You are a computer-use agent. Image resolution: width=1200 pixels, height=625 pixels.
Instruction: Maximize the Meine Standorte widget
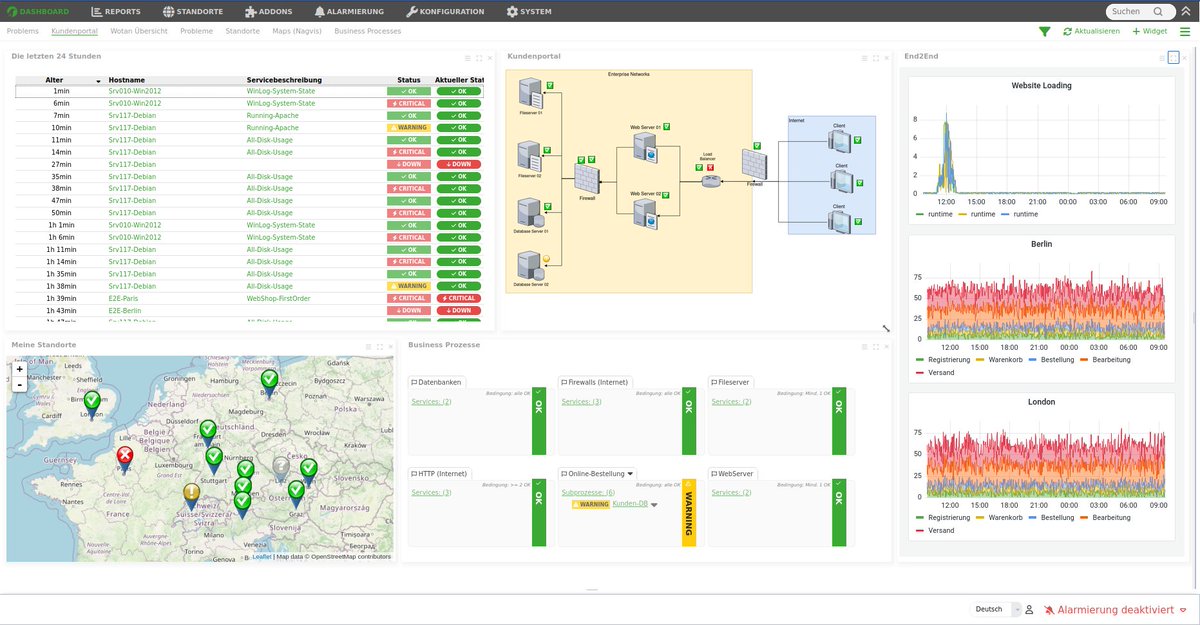coord(381,346)
